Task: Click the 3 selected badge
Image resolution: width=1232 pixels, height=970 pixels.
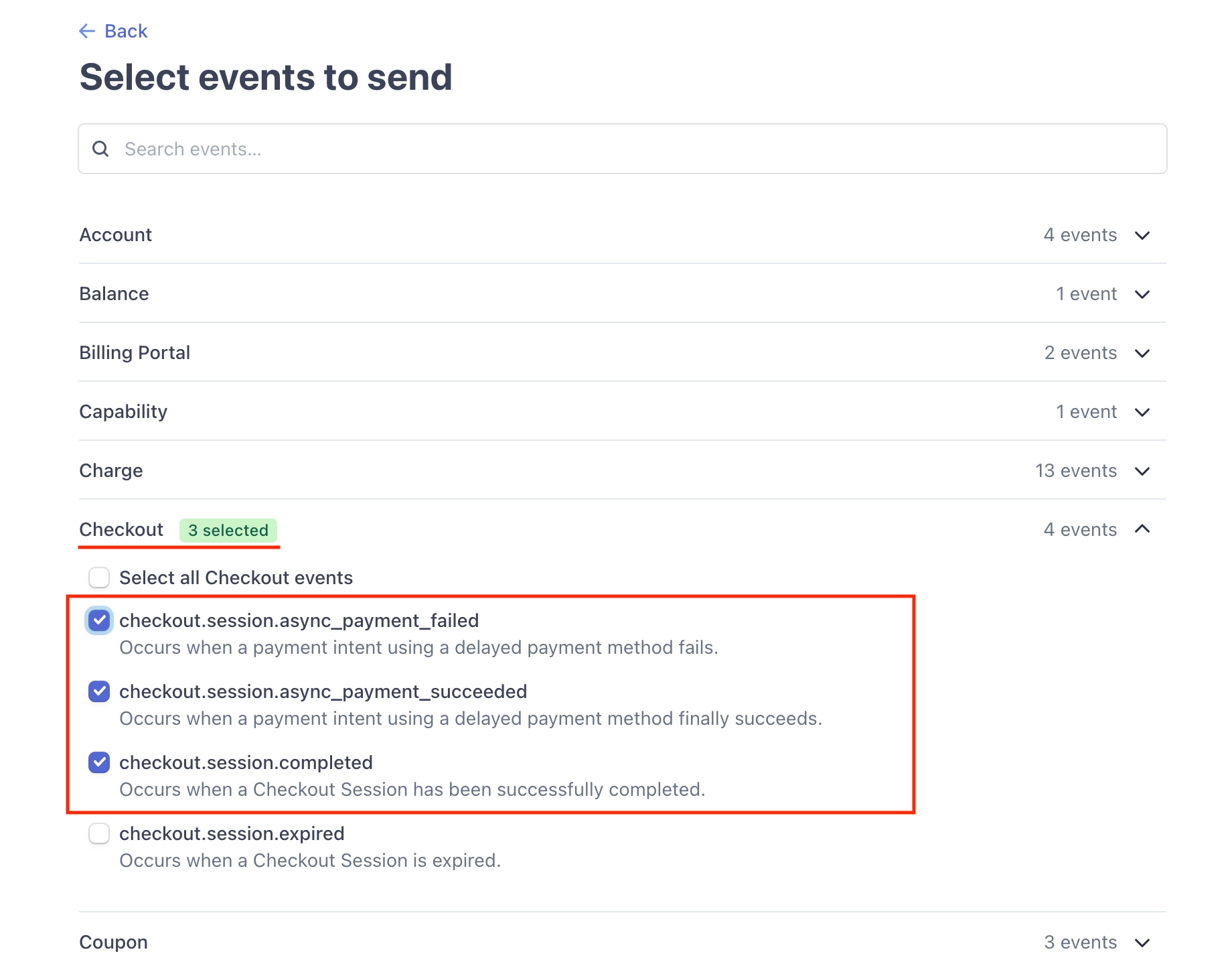Action: [228, 530]
